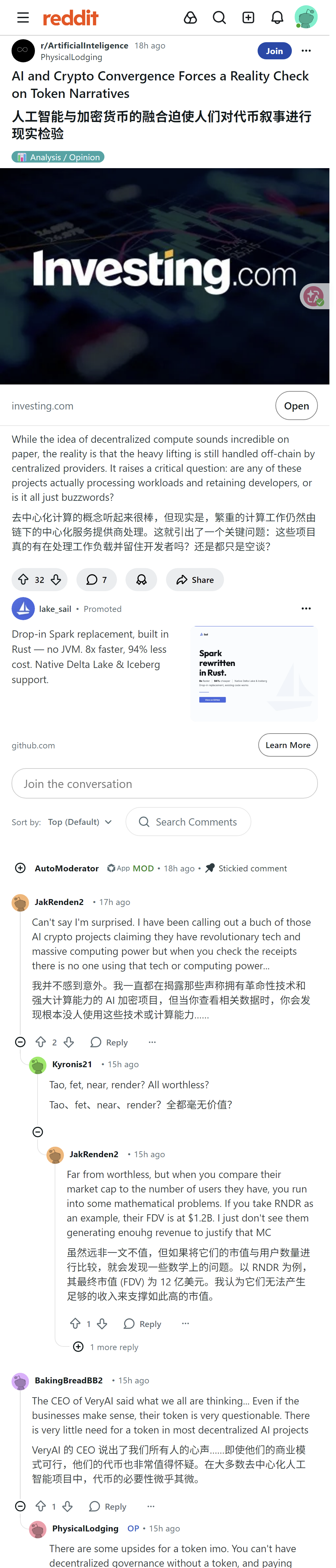Image resolution: width=336 pixels, height=1568 pixels.
Task: Expand the '1 more reply' thread
Action: 78,1347
